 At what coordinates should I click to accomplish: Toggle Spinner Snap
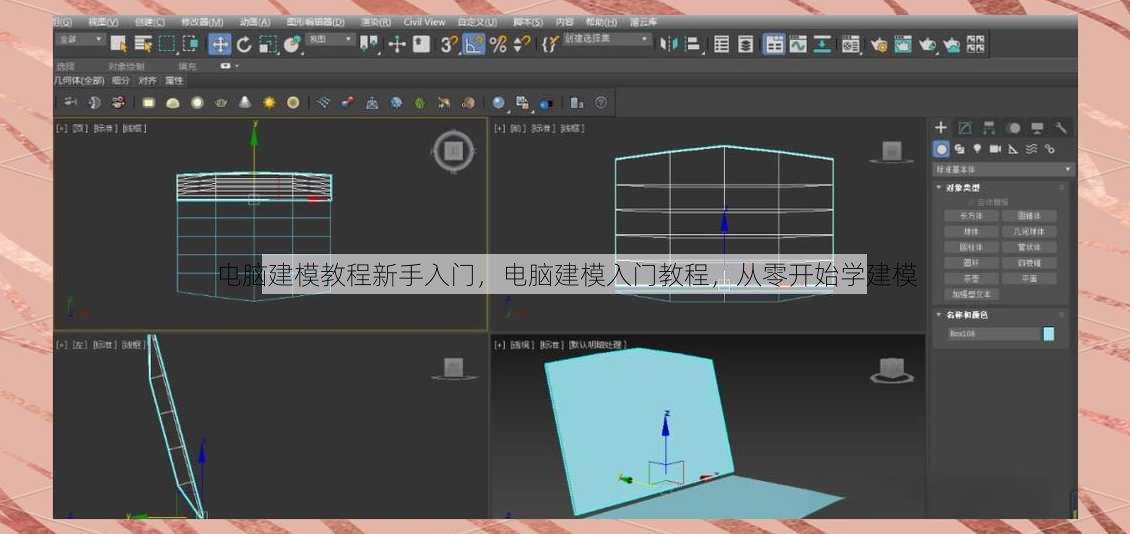[520, 45]
